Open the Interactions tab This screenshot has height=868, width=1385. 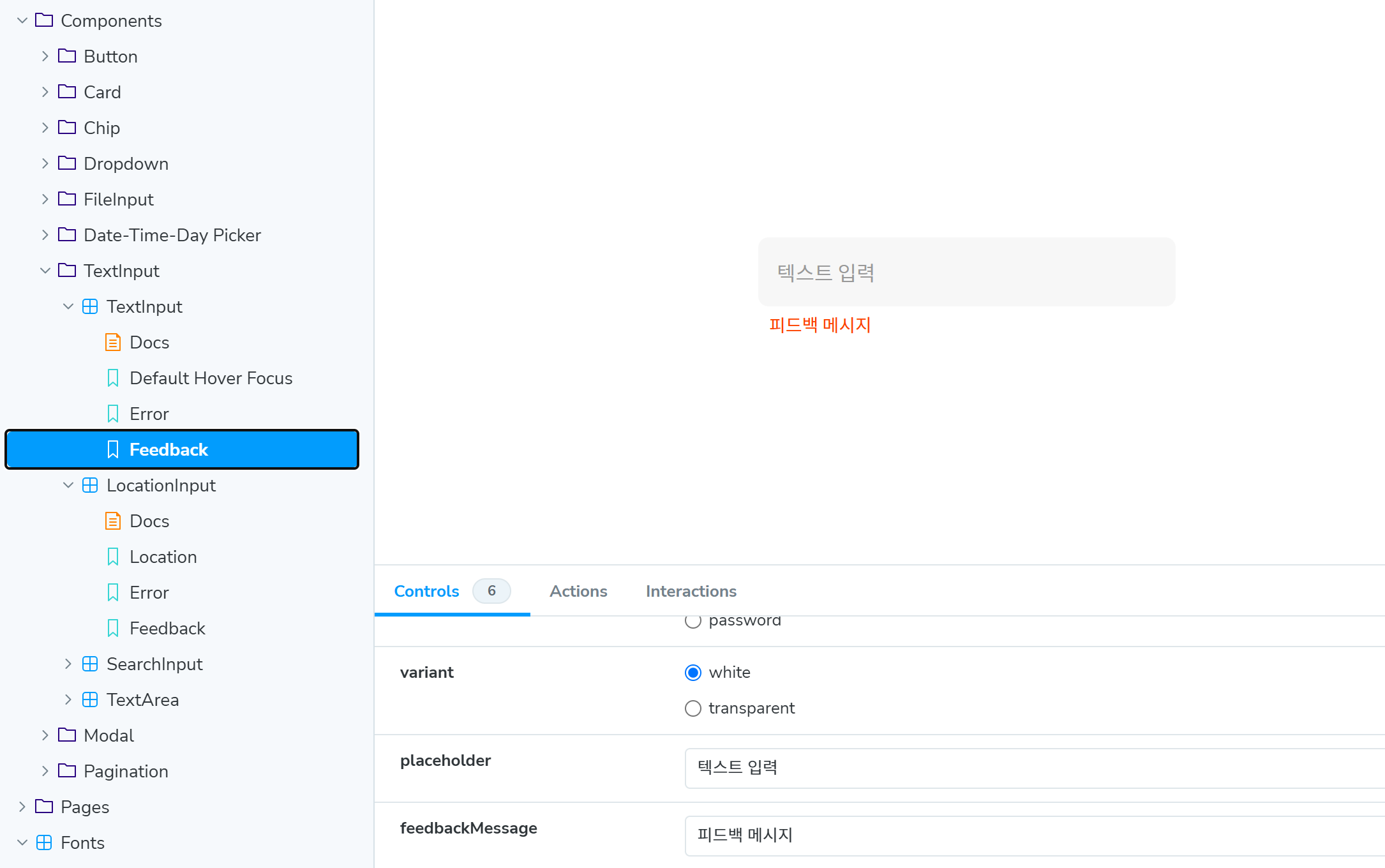tap(691, 592)
